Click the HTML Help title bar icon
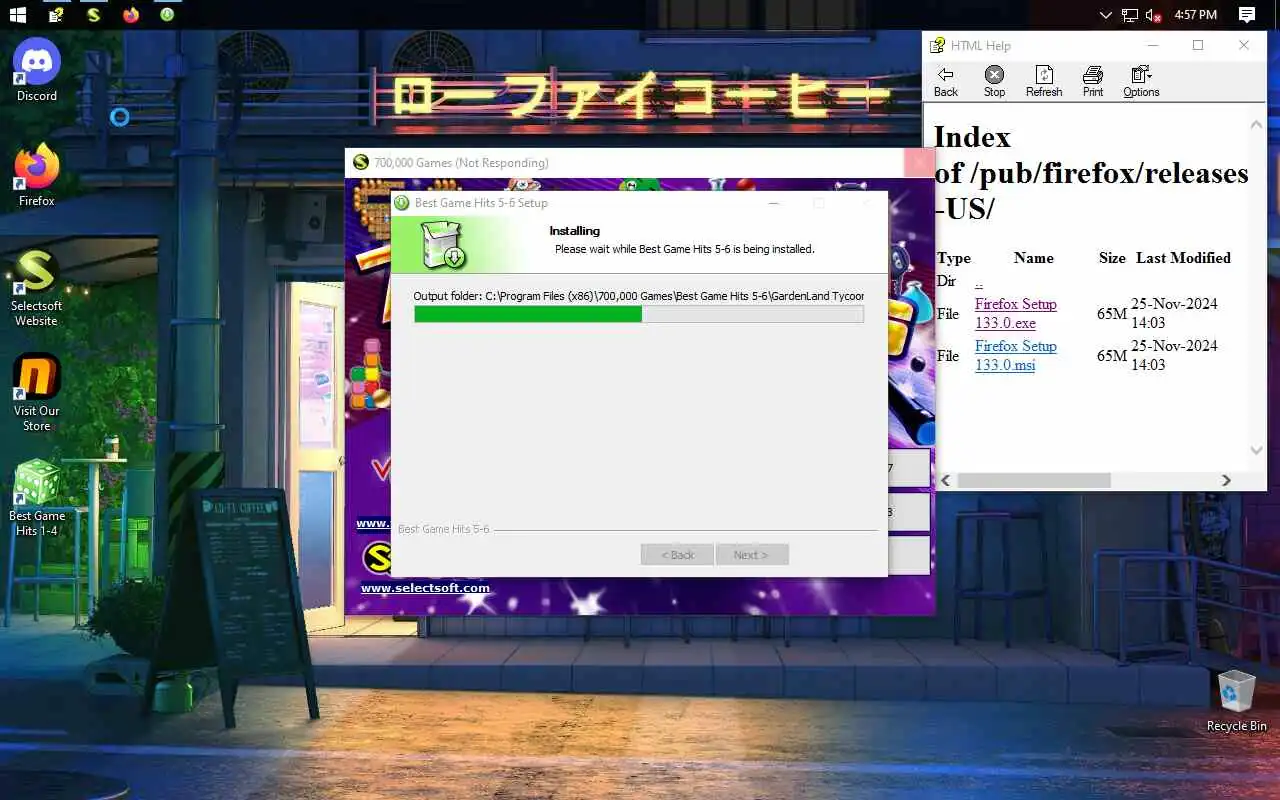This screenshot has height=800, width=1280. click(937, 45)
